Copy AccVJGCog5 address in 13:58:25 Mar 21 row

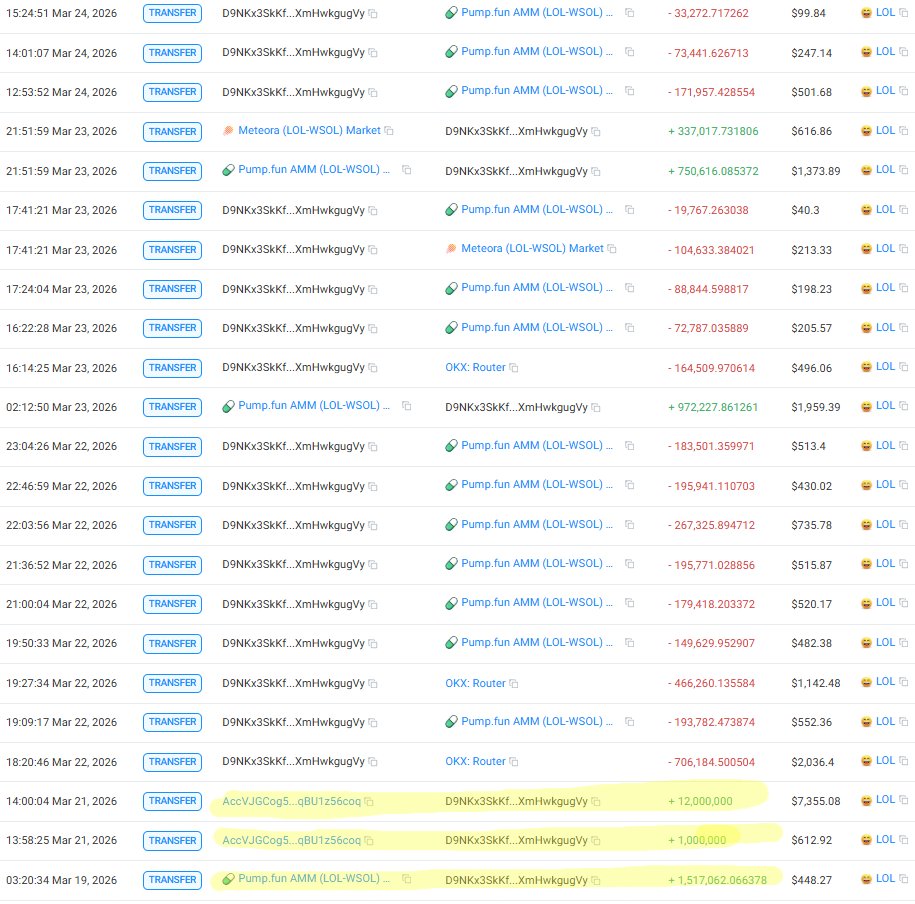click(369, 840)
